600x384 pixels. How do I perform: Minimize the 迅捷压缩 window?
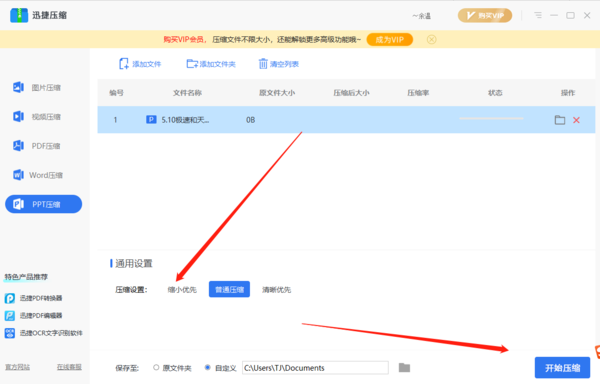[x=554, y=15]
